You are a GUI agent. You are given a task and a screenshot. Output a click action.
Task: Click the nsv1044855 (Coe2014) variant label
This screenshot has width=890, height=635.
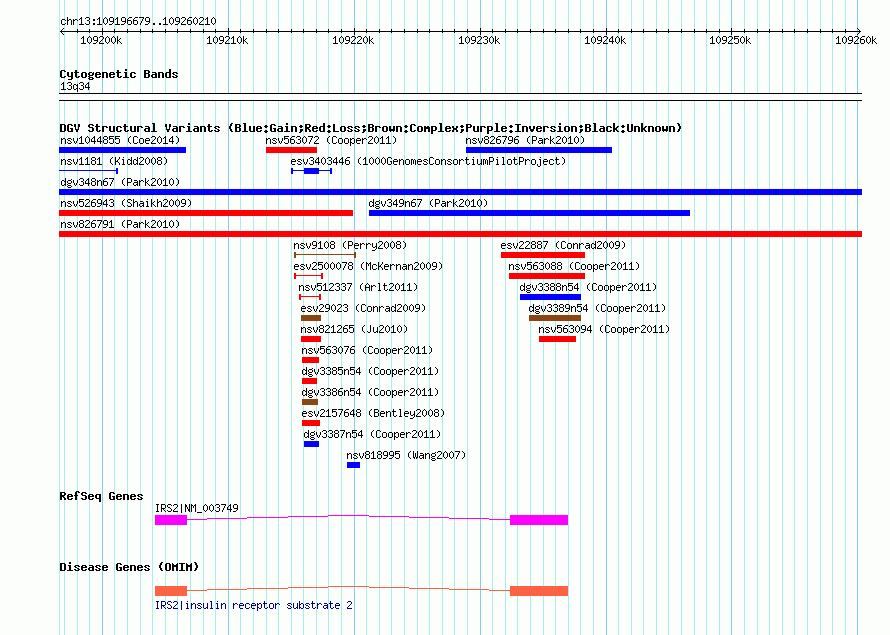pyautogui.click(x=120, y=140)
